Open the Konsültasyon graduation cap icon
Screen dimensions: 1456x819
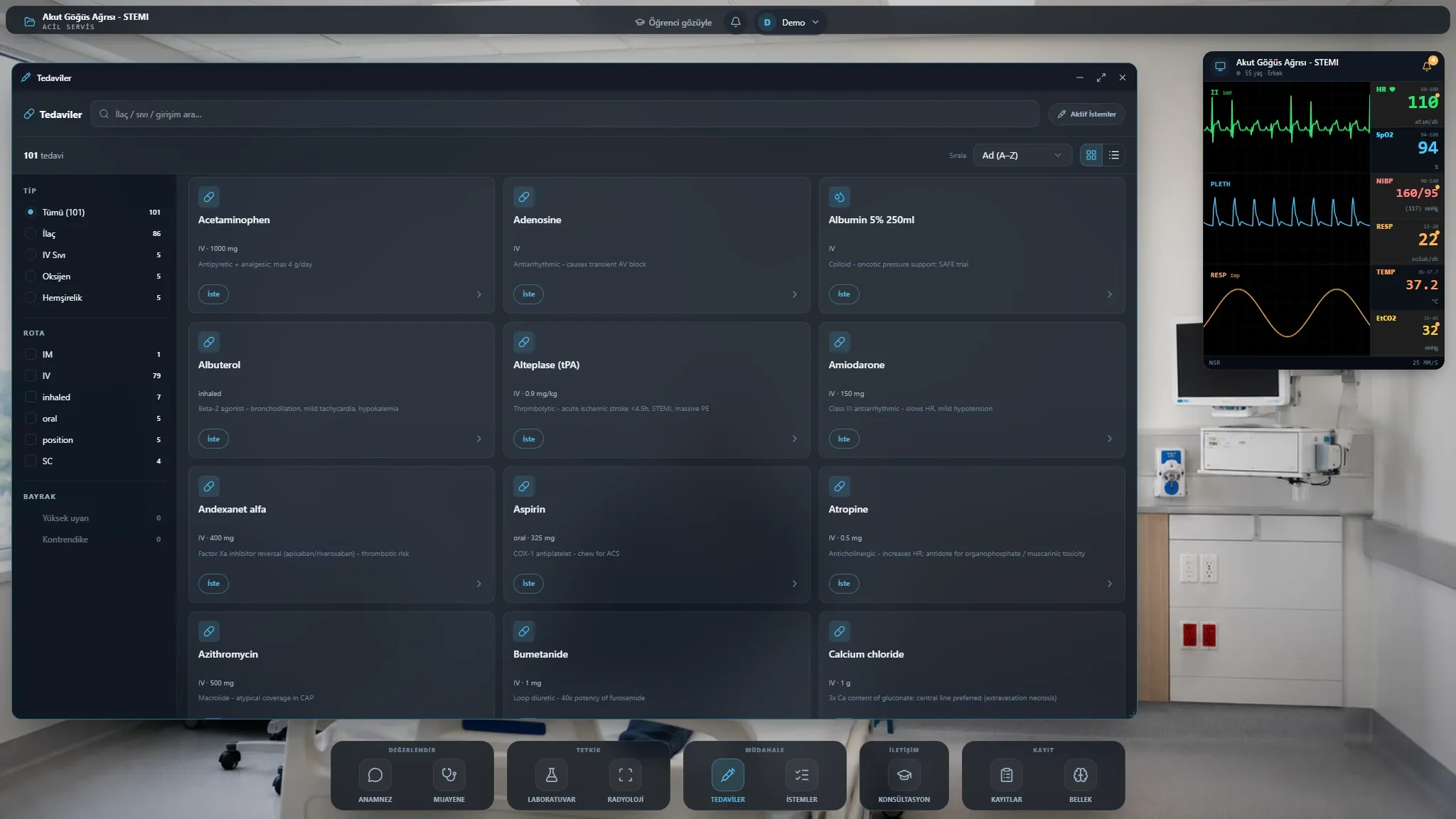(904, 775)
